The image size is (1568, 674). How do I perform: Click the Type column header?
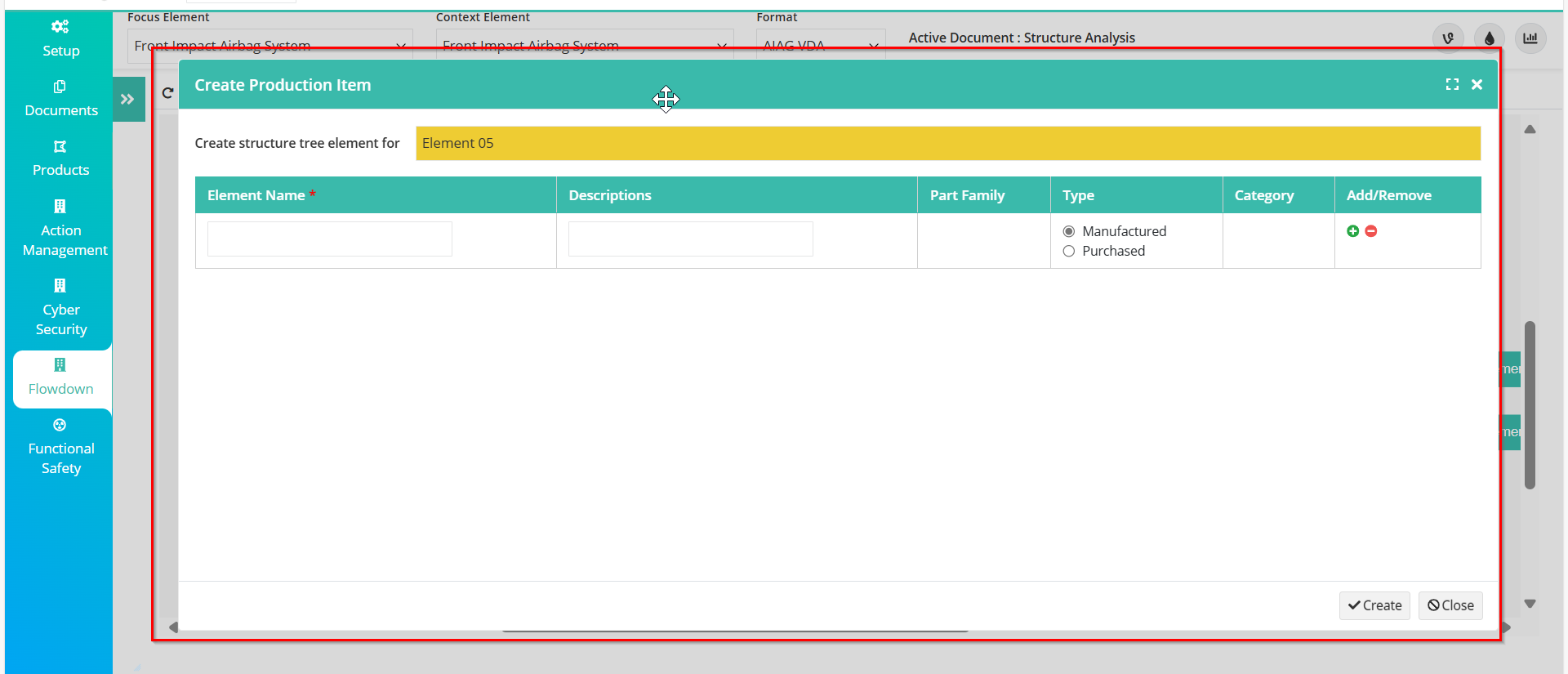pyautogui.click(x=1136, y=195)
